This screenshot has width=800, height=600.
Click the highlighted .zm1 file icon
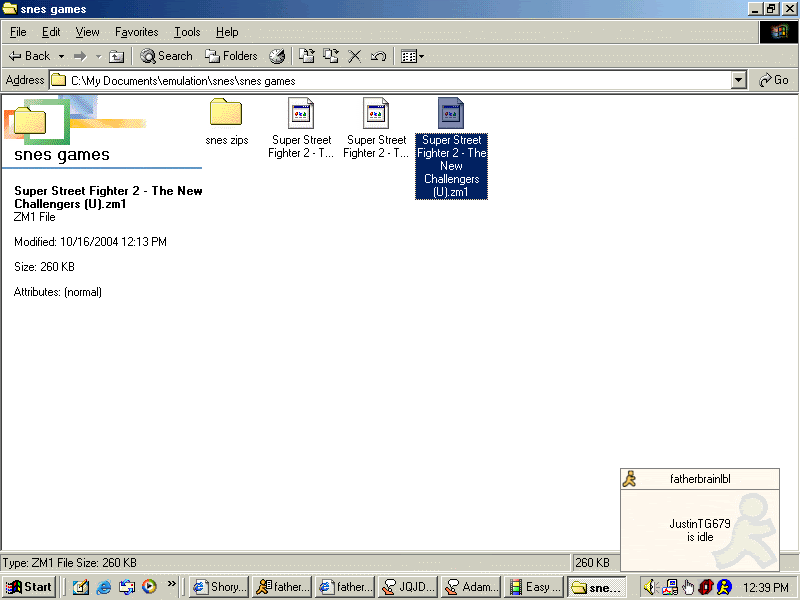(x=451, y=113)
